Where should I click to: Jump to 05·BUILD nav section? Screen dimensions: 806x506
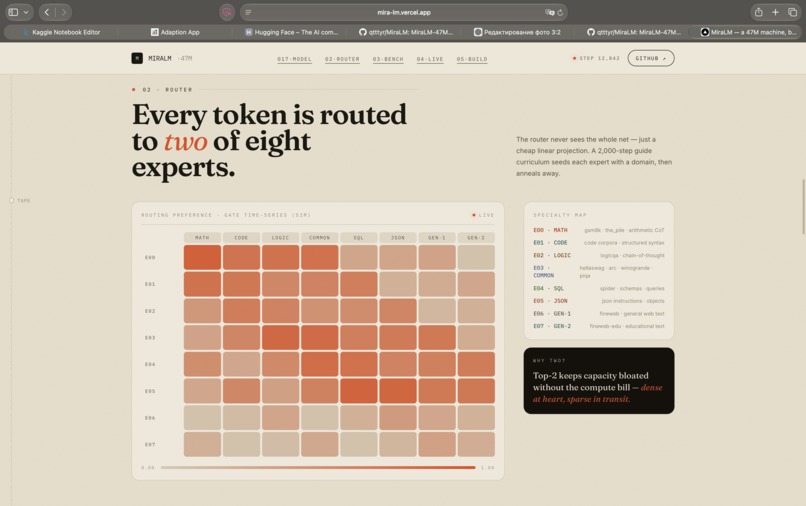[x=472, y=59]
